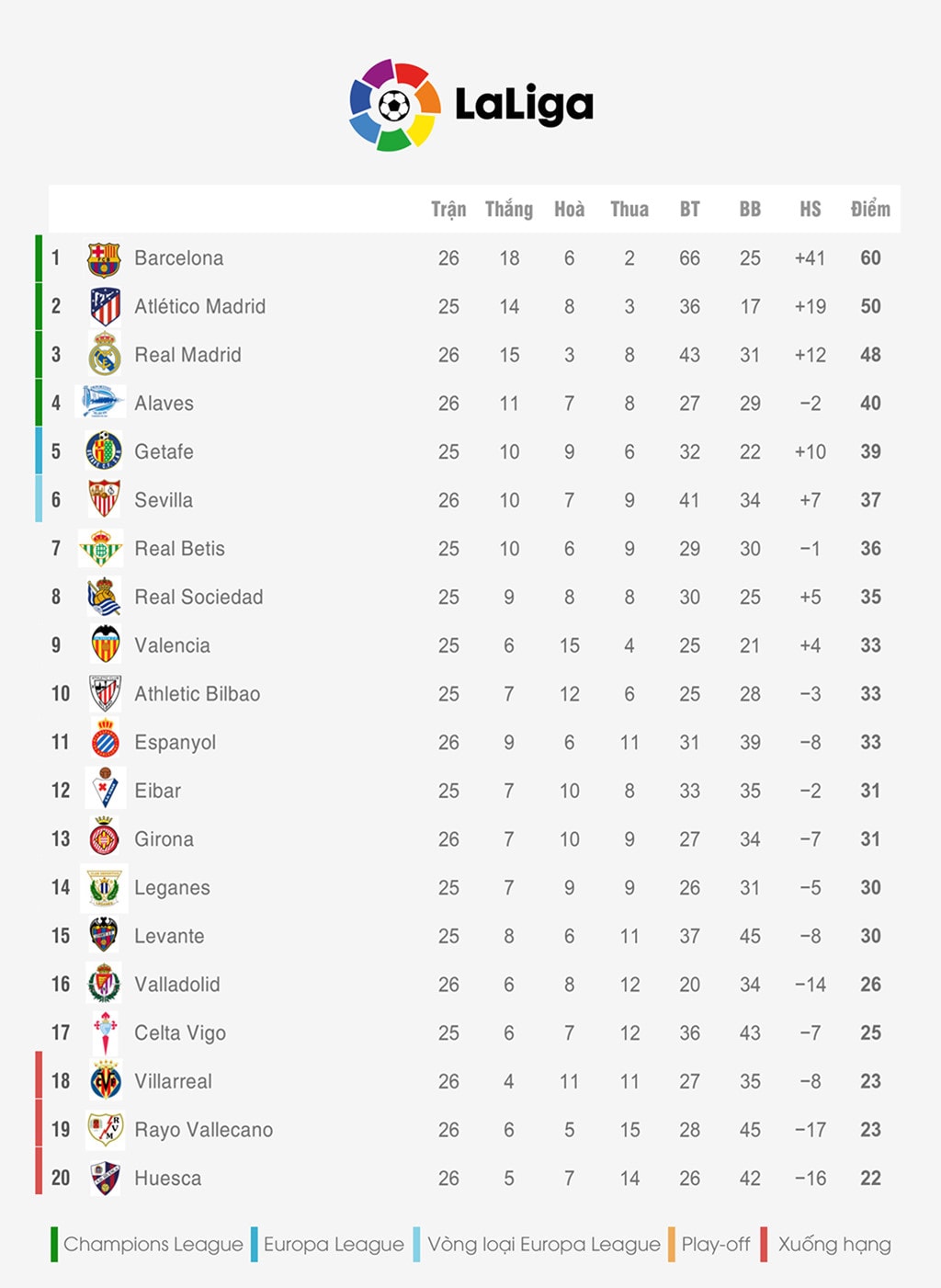The width and height of the screenshot is (941, 1288).
Task: Click the Real Betis crest icon
Action: coord(101,549)
